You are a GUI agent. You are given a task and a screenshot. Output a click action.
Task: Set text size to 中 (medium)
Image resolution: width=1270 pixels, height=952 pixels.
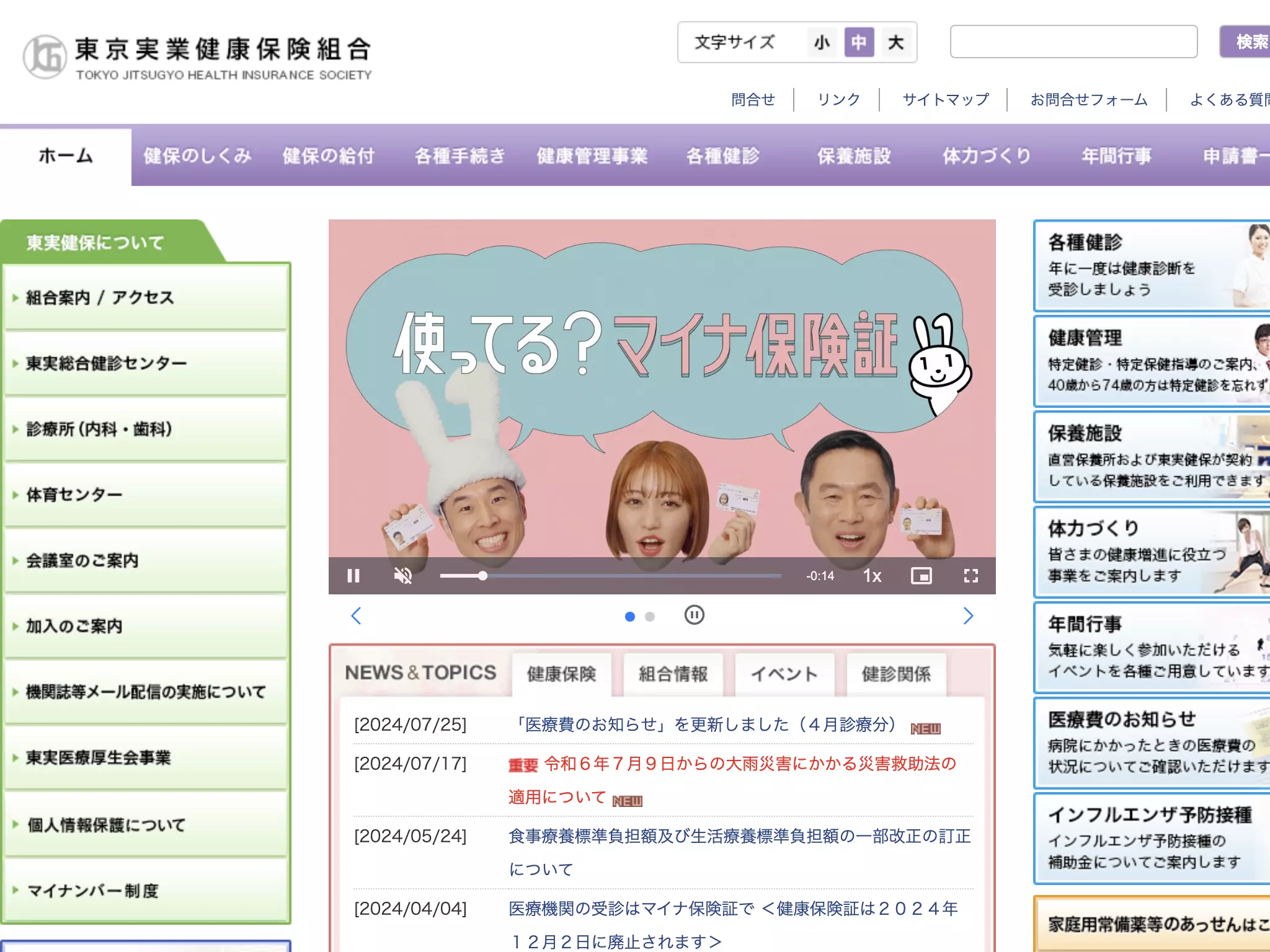tap(859, 42)
